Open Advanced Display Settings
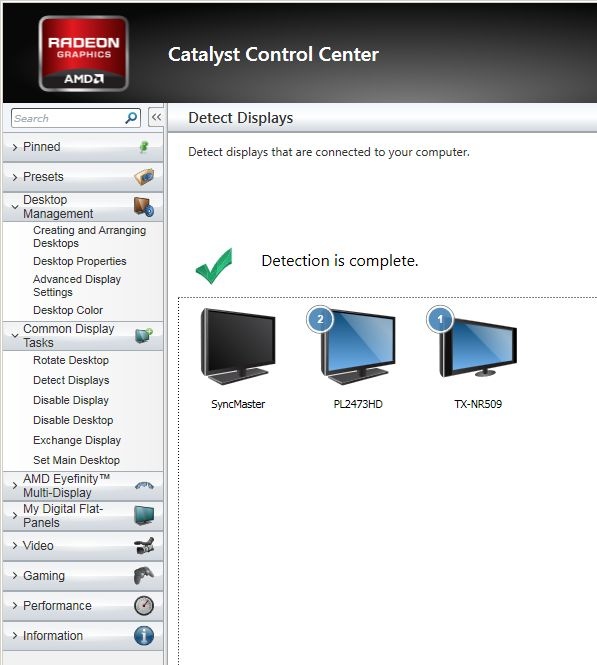597x665 pixels. [x=77, y=285]
